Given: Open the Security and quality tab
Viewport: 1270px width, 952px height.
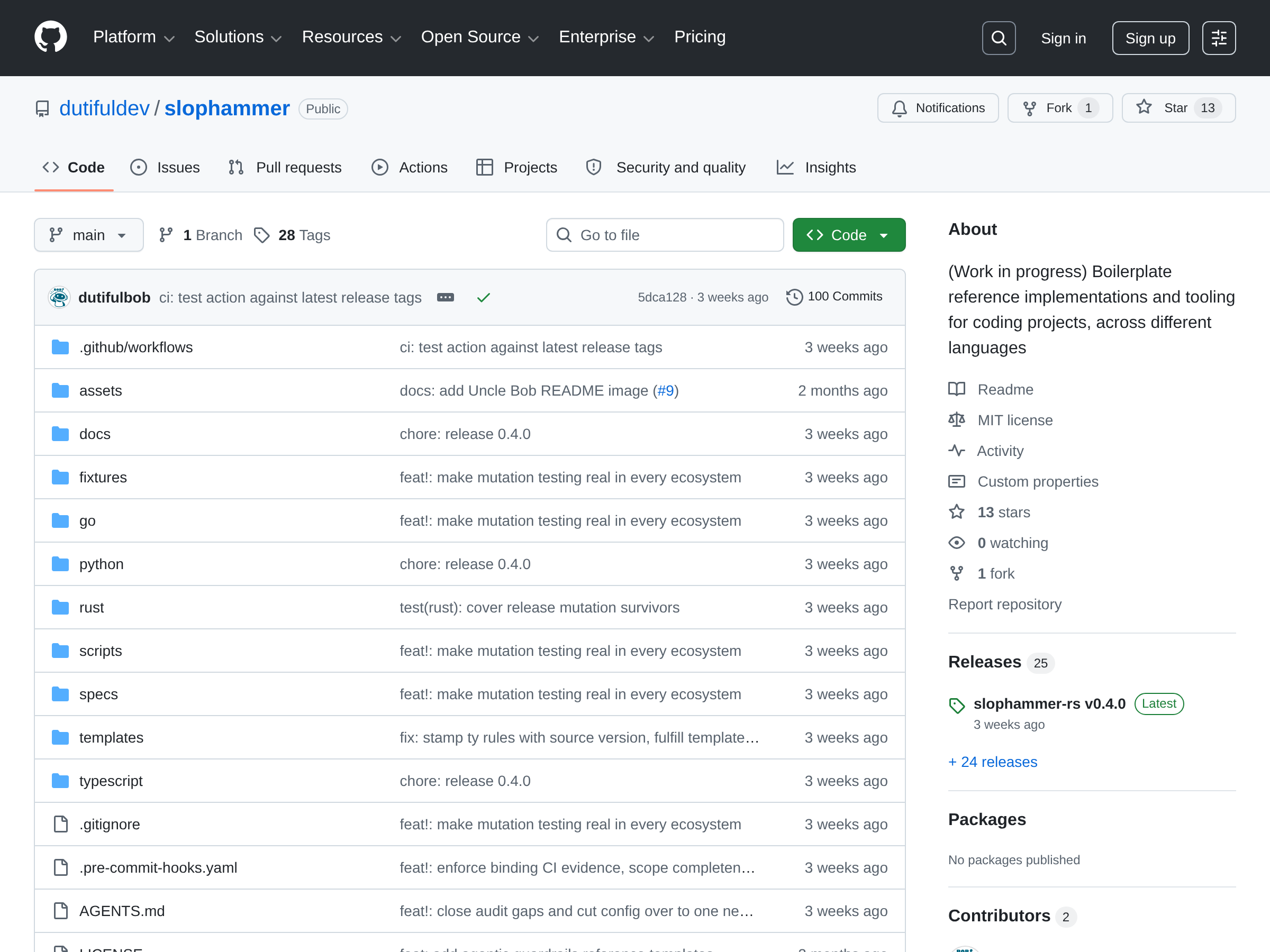Looking at the screenshot, I should click(666, 168).
